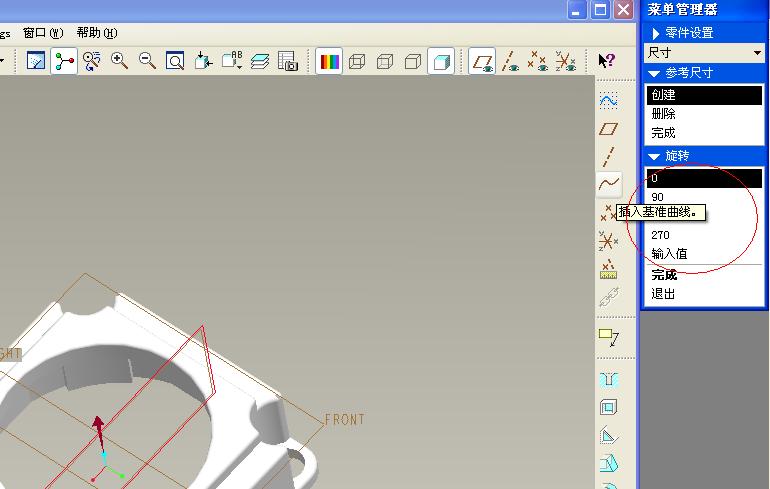Click the FRONT datum plane label
770x489 pixels.
(x=344, y=420)
